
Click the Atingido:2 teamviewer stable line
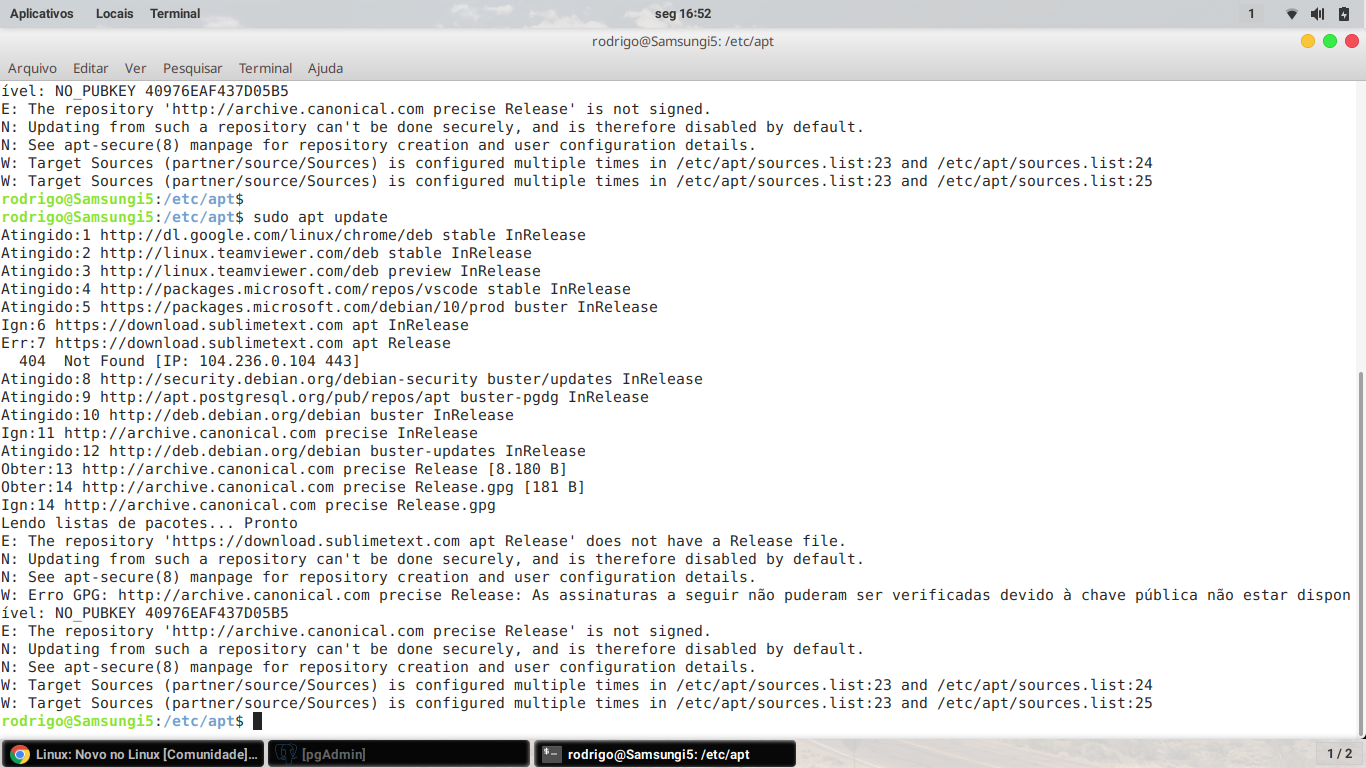click(x=266, y=253)
